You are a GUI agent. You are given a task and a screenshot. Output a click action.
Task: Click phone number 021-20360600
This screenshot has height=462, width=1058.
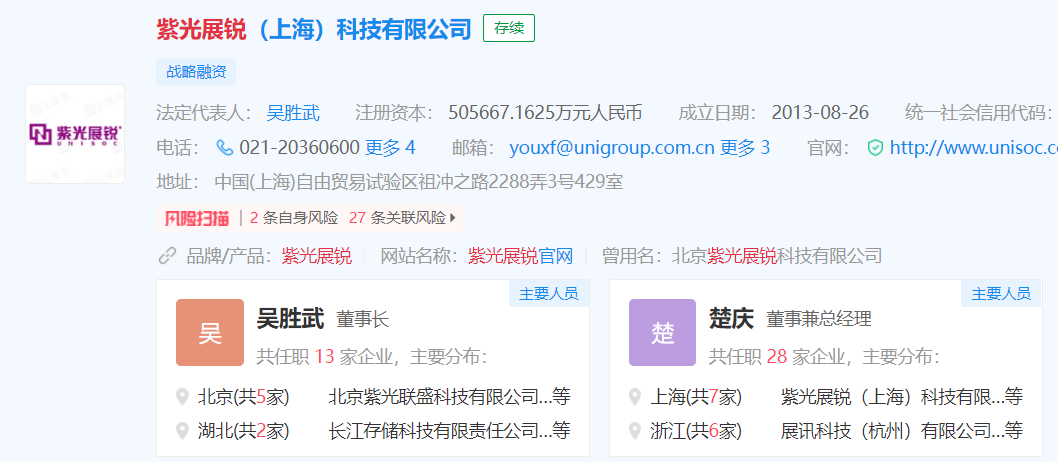pyautogui.click(x=299, y=148)
